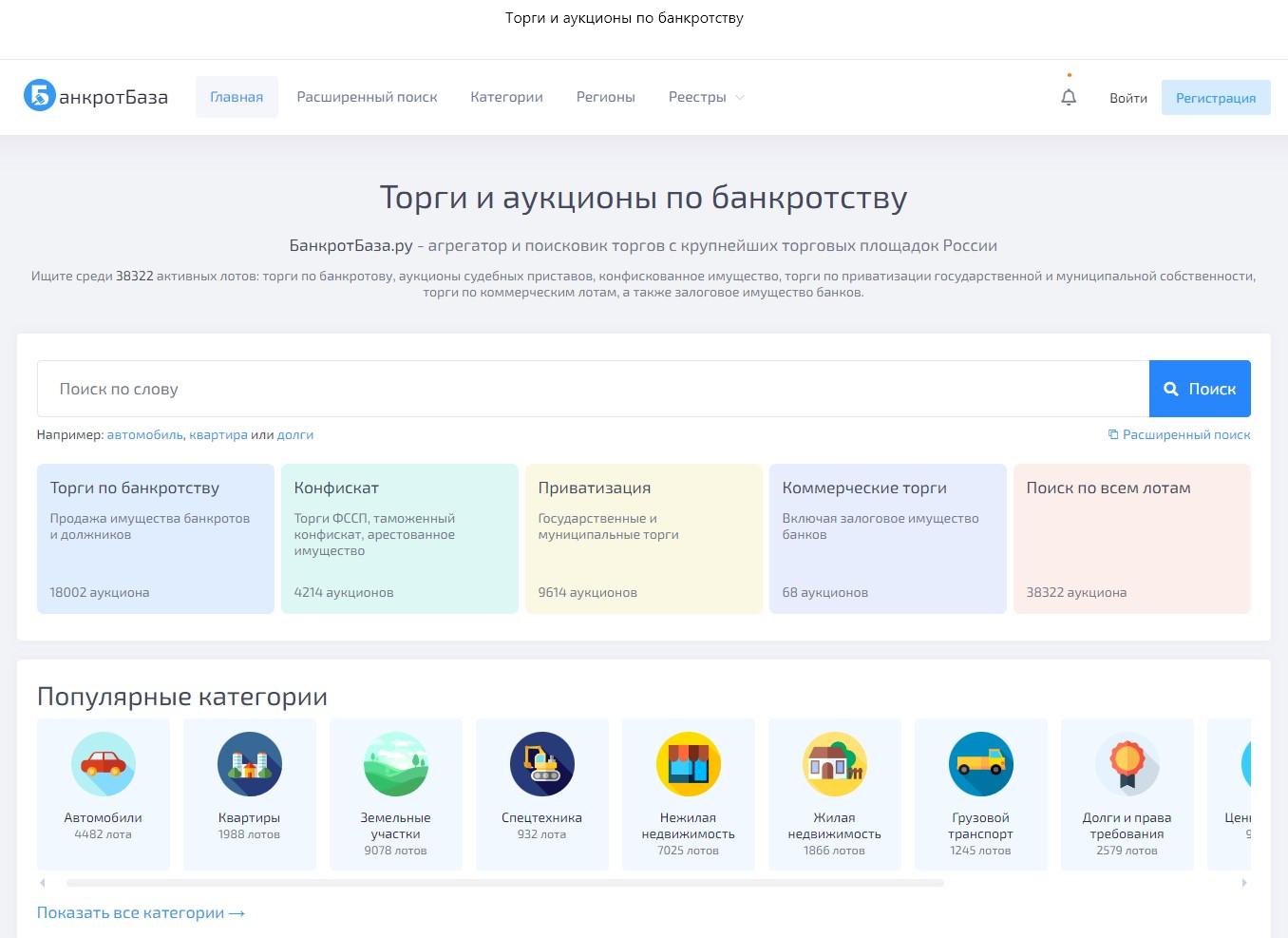Open notifications bell icon

(x=1069, y=97)
